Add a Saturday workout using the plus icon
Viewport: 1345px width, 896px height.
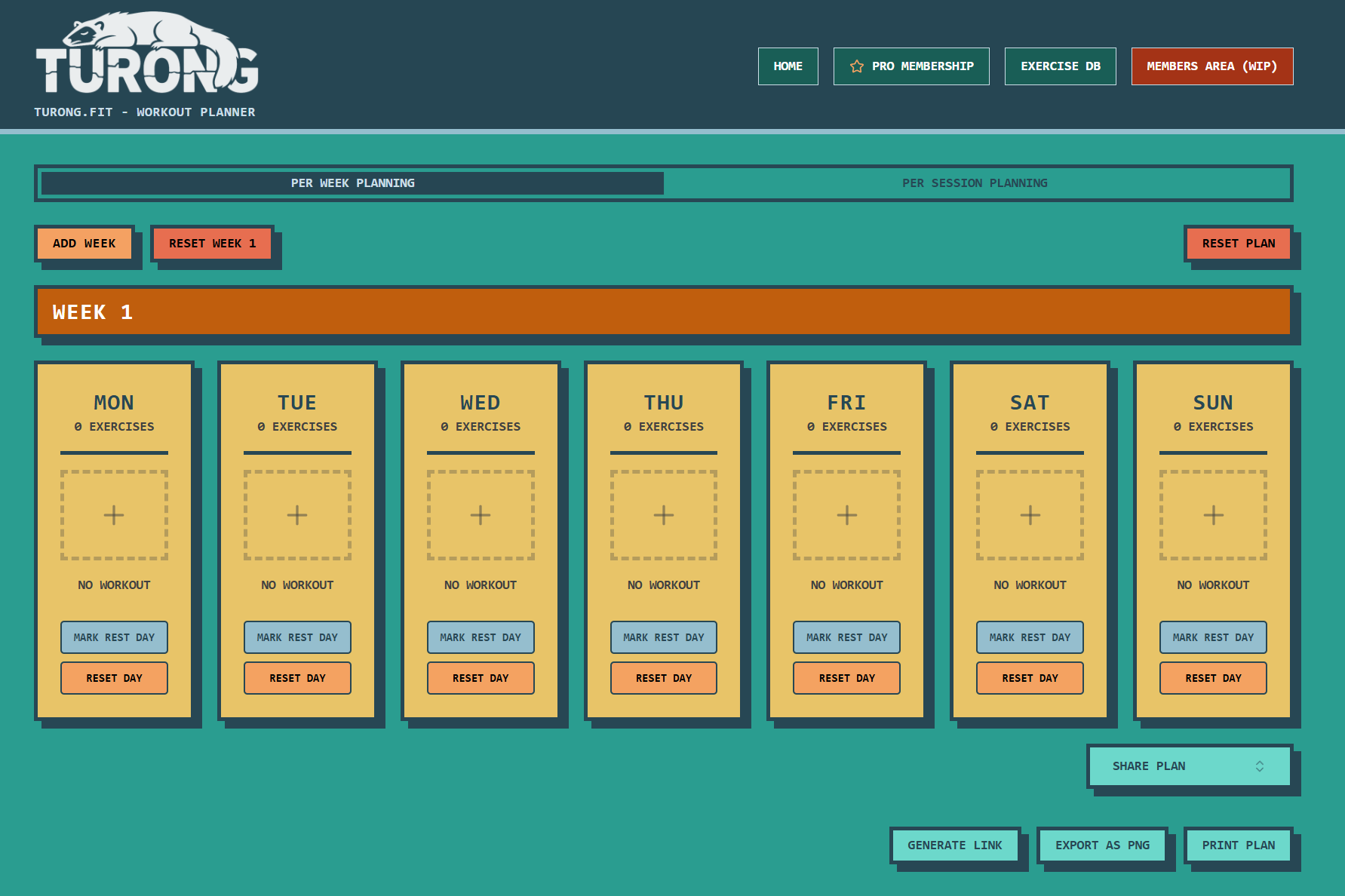[1030, 515]
